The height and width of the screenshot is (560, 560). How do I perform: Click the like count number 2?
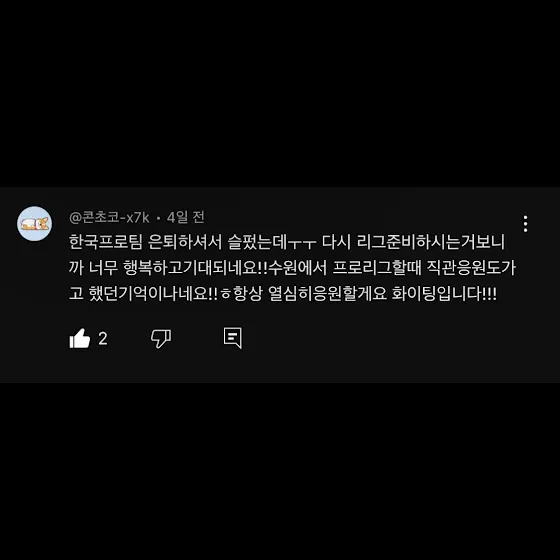click(x=103, y=339)
